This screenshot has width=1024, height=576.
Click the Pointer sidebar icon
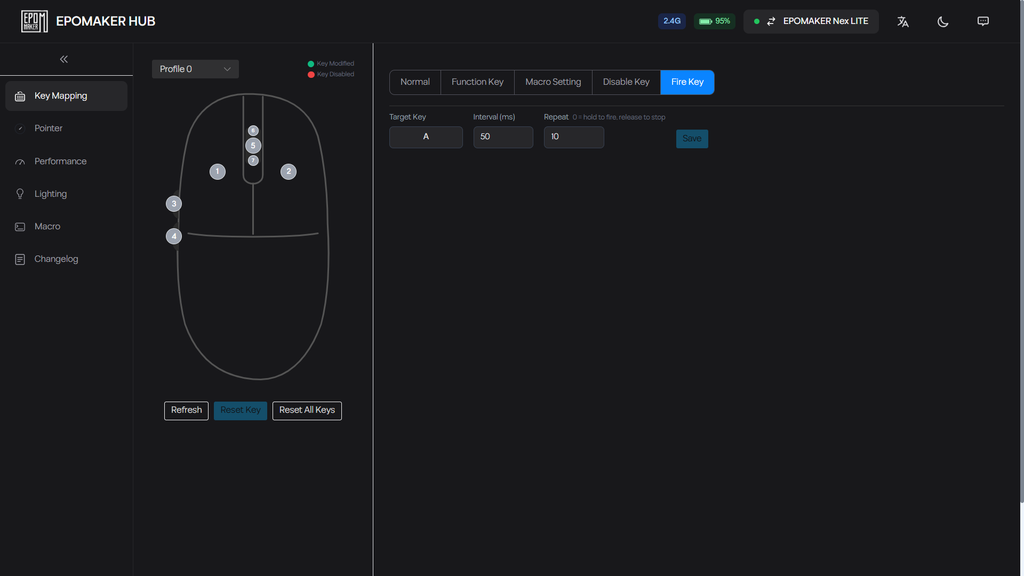(x=20, y=129)
